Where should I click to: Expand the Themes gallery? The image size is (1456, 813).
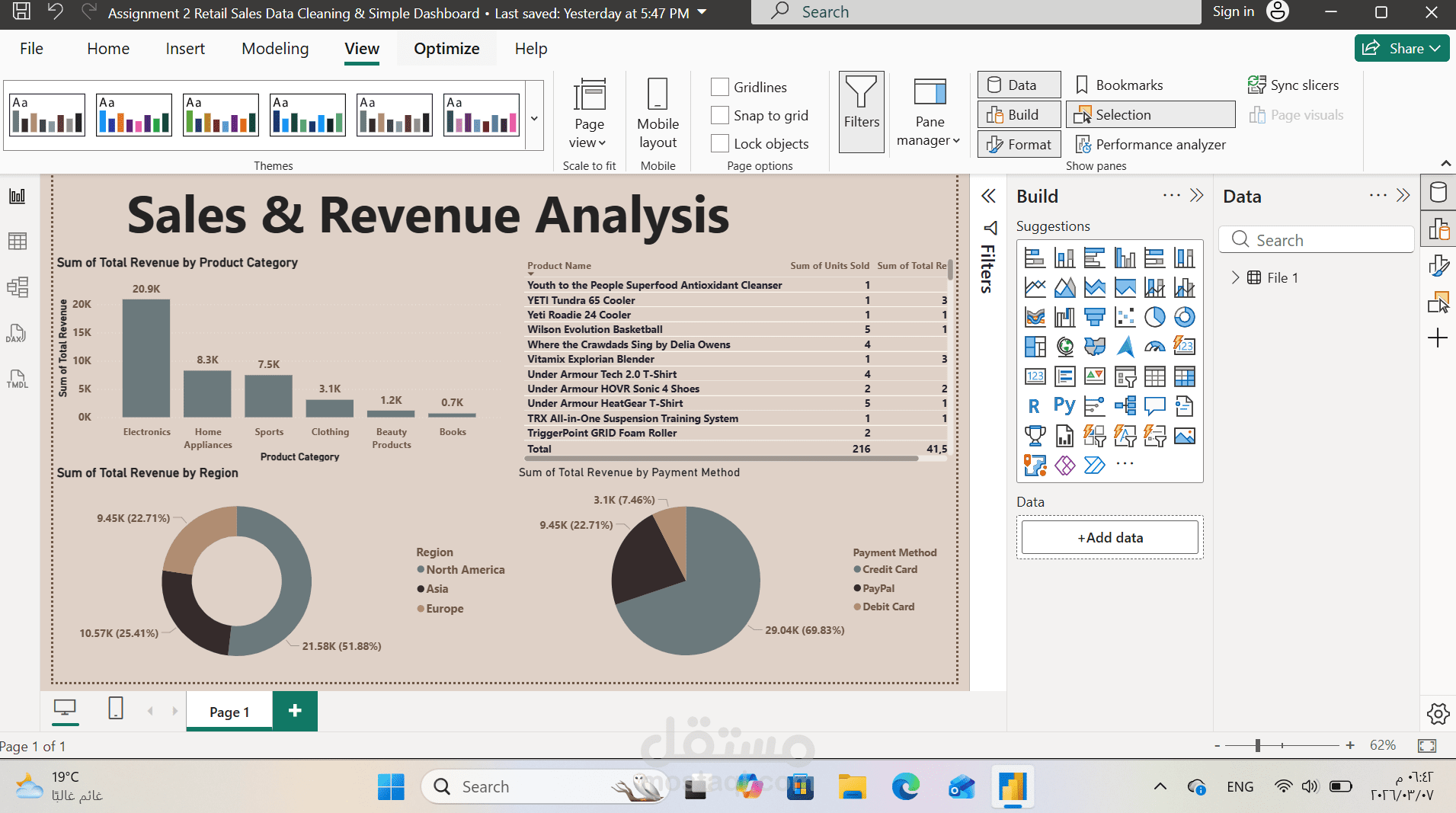point(533,119)
